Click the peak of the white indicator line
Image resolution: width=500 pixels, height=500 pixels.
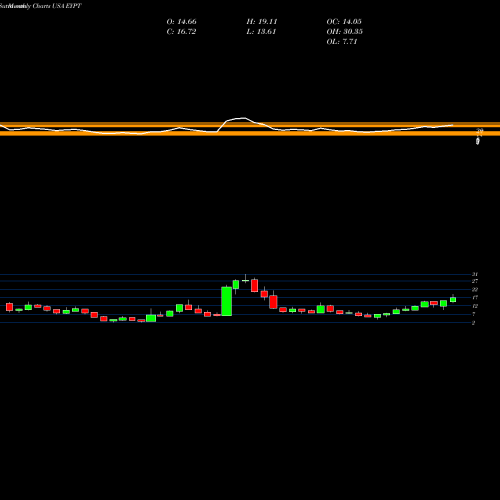244,118
